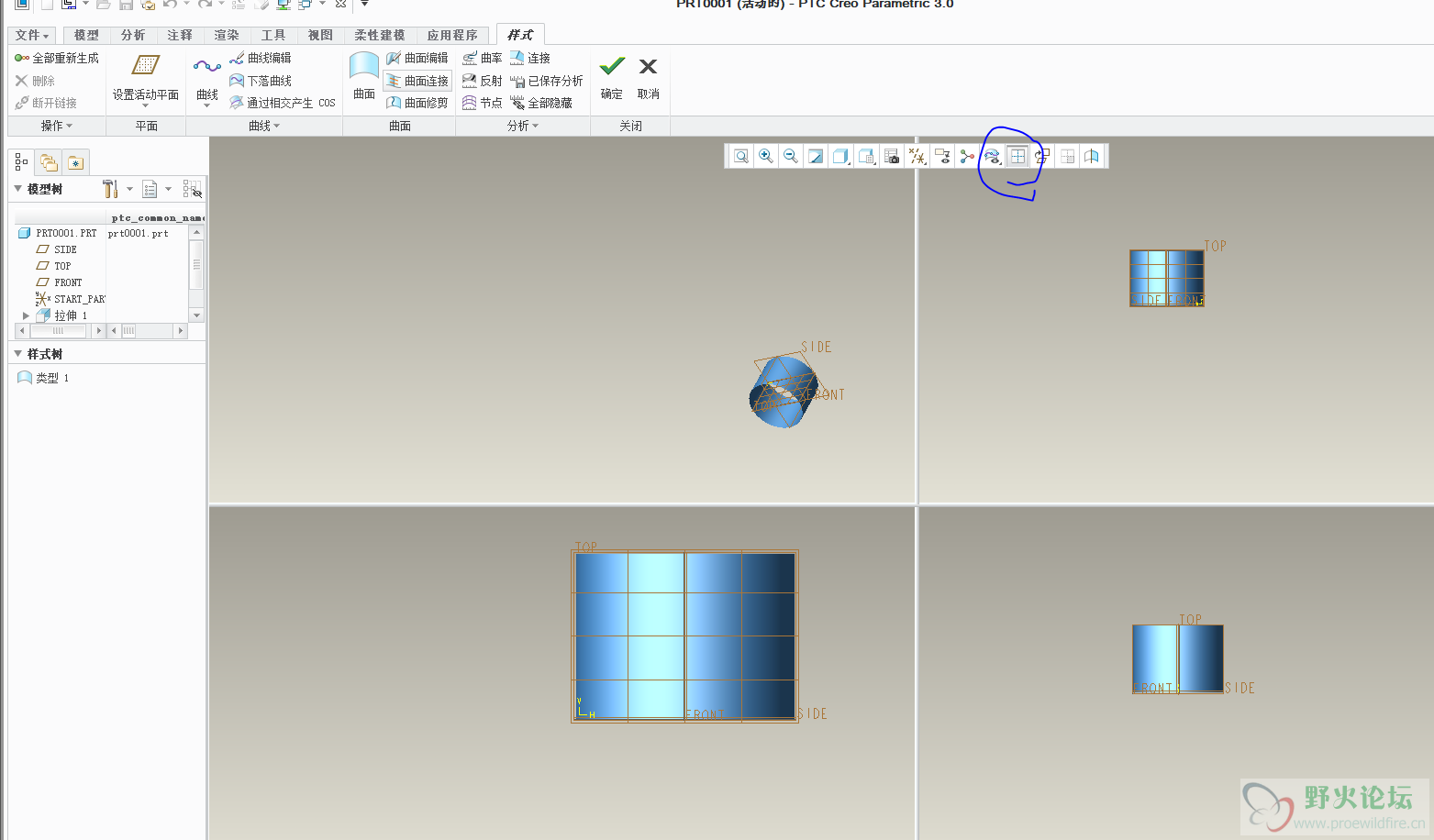Click model tree scrollbar down arrow
This screenshot has width=1434, height=840.
pos(196,315)
